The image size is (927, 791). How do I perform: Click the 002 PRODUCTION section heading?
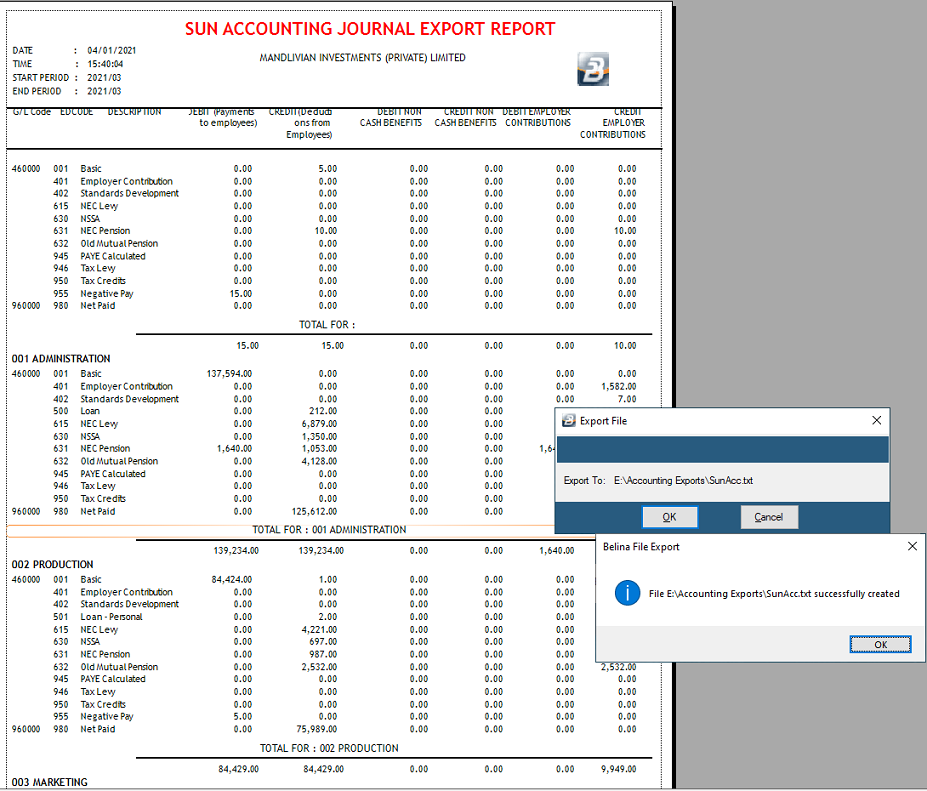tap(53, 565)
